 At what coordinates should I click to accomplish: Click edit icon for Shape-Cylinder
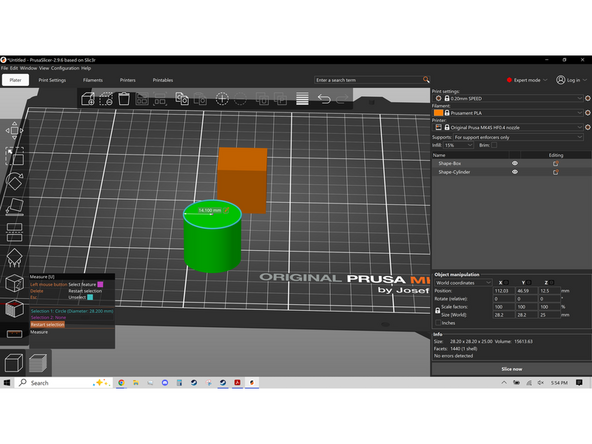556,172
